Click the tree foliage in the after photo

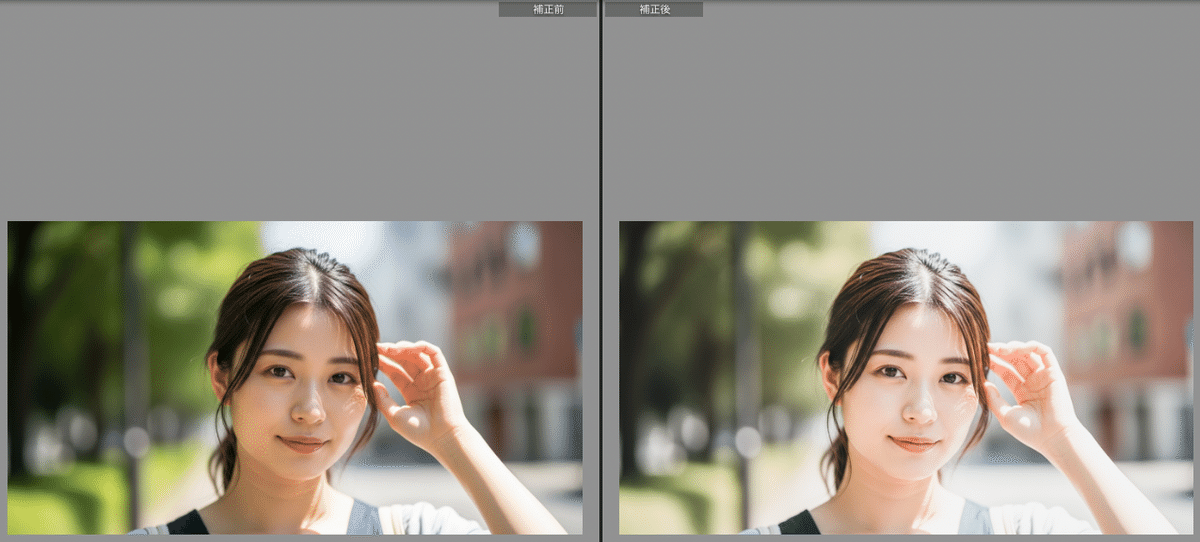(790, 290)
